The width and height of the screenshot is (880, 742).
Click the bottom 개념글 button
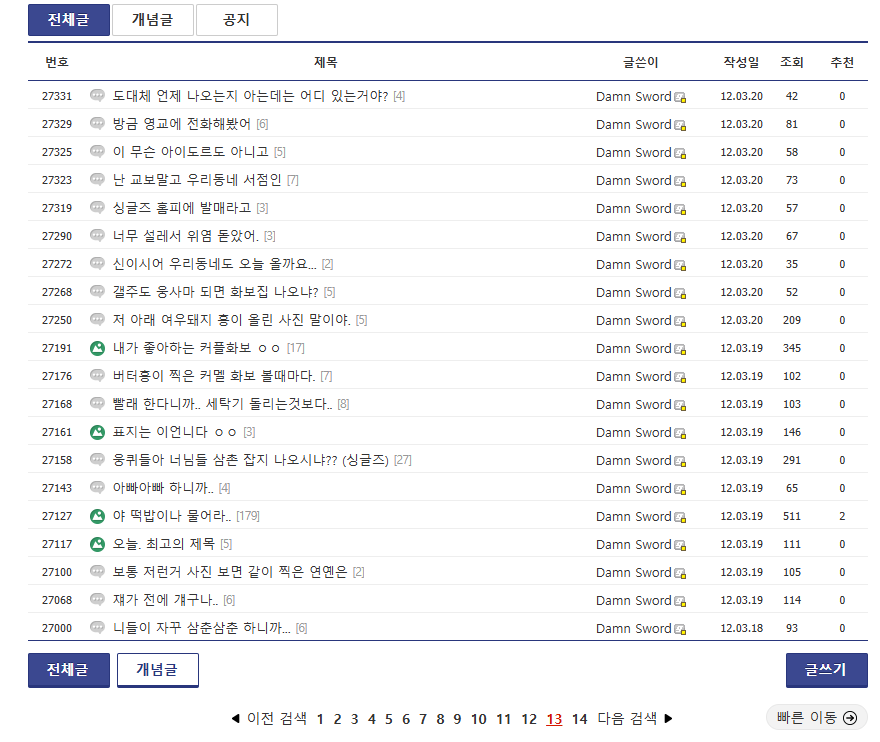pos(157,670)
